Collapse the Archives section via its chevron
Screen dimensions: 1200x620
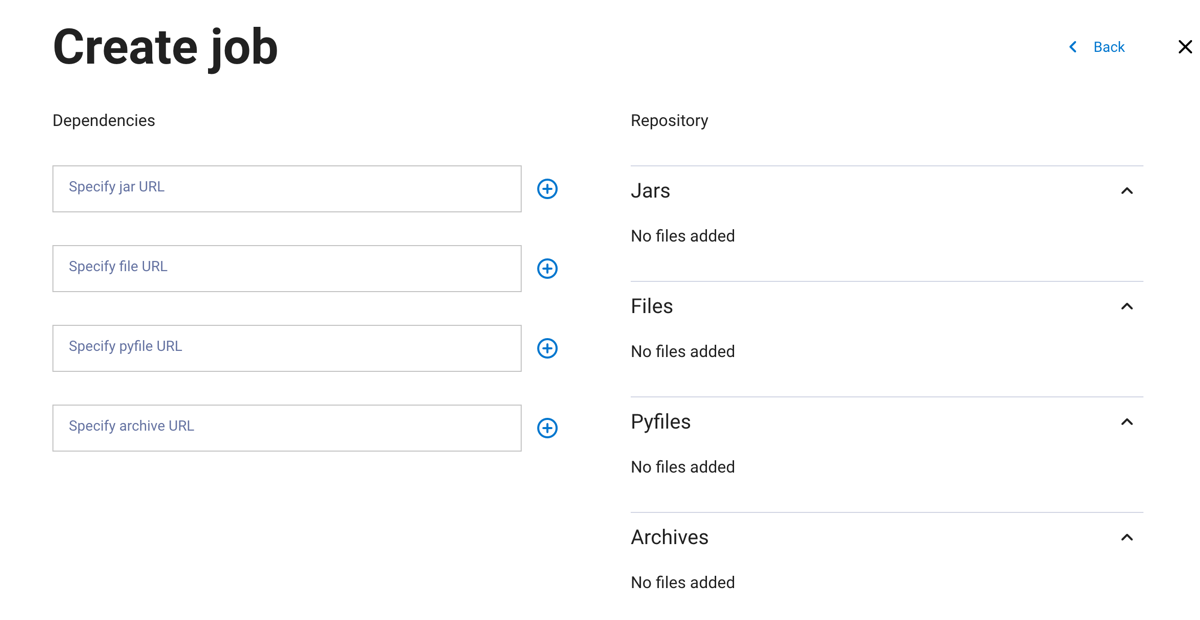[x=1126, y=538]
